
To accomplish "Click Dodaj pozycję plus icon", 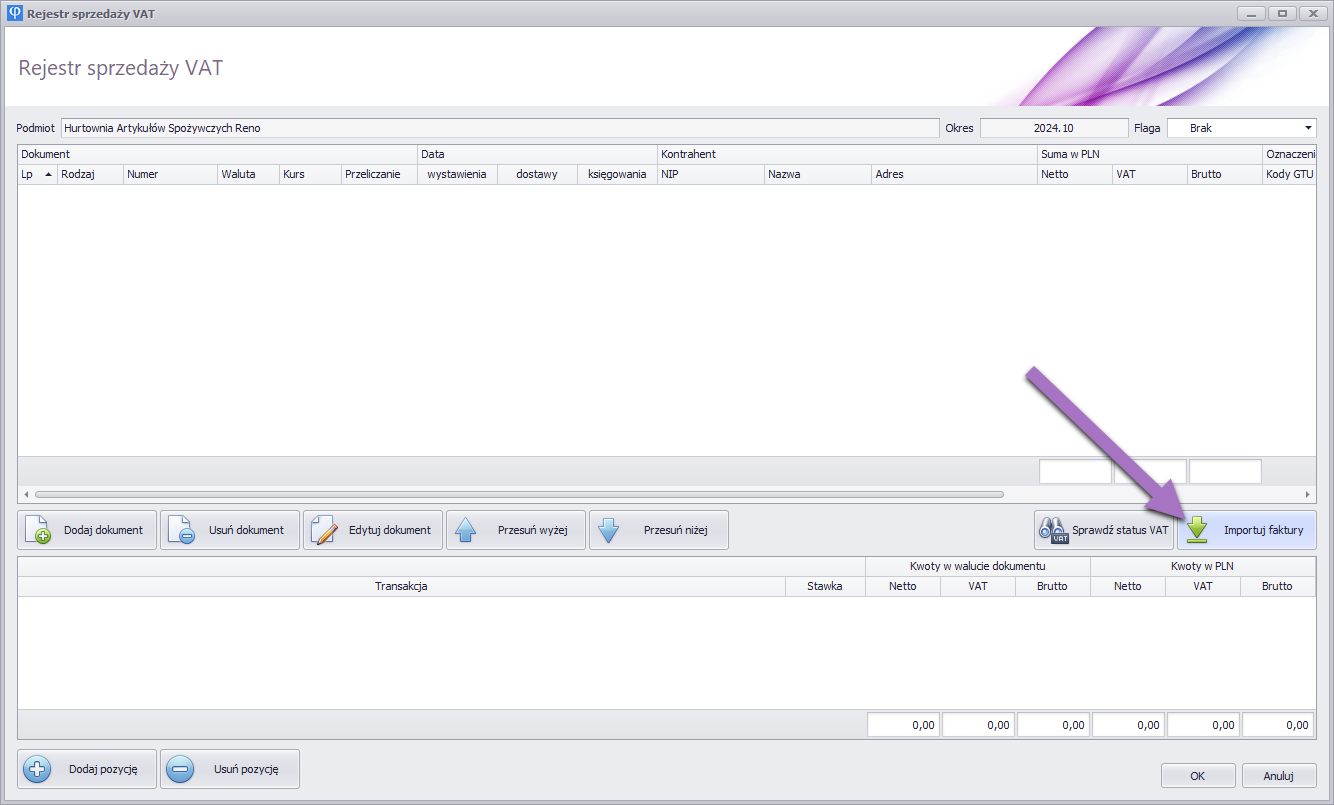I will coord(87,770).
